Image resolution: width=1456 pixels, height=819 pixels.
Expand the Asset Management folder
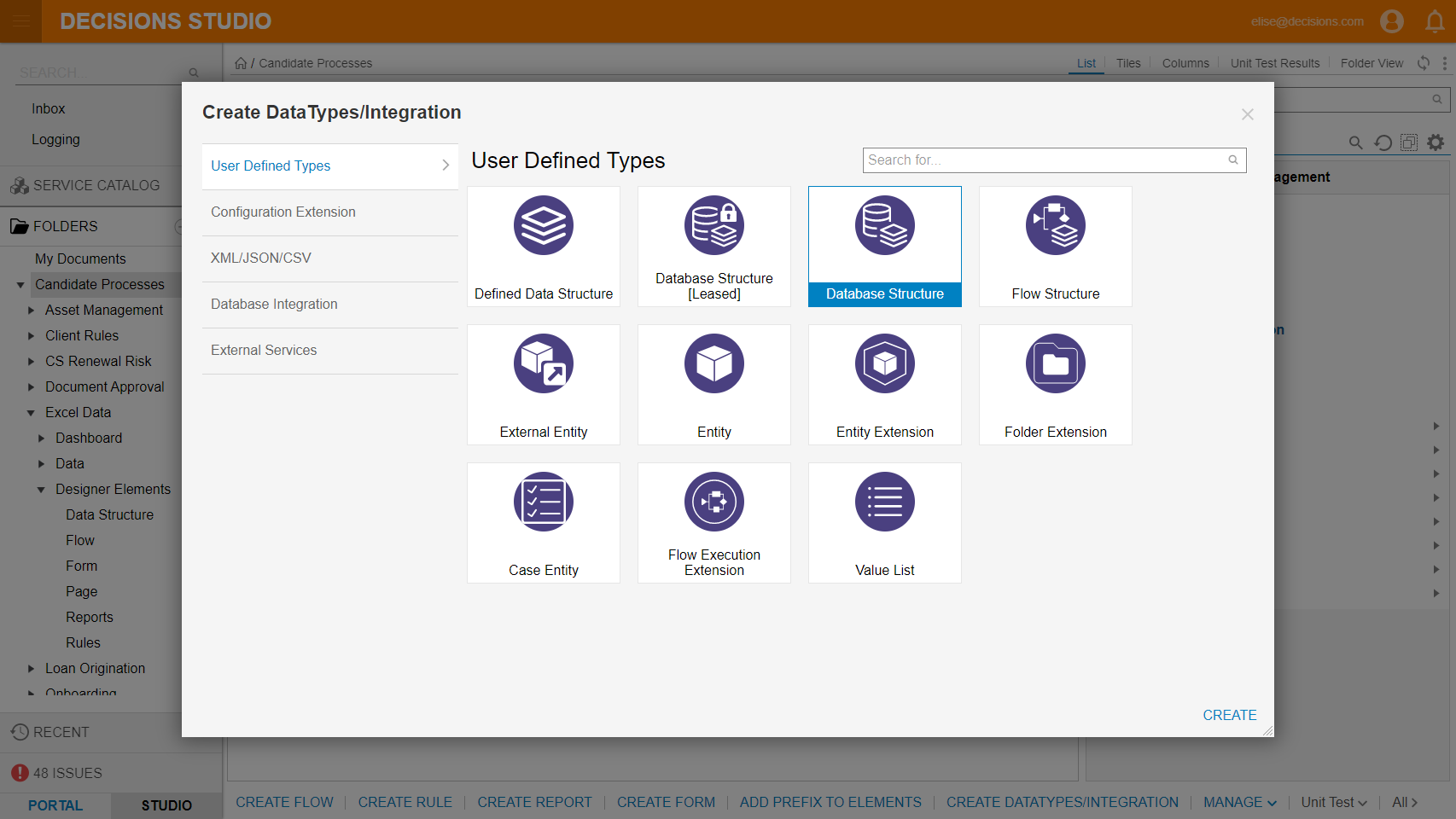coord(31,311)
